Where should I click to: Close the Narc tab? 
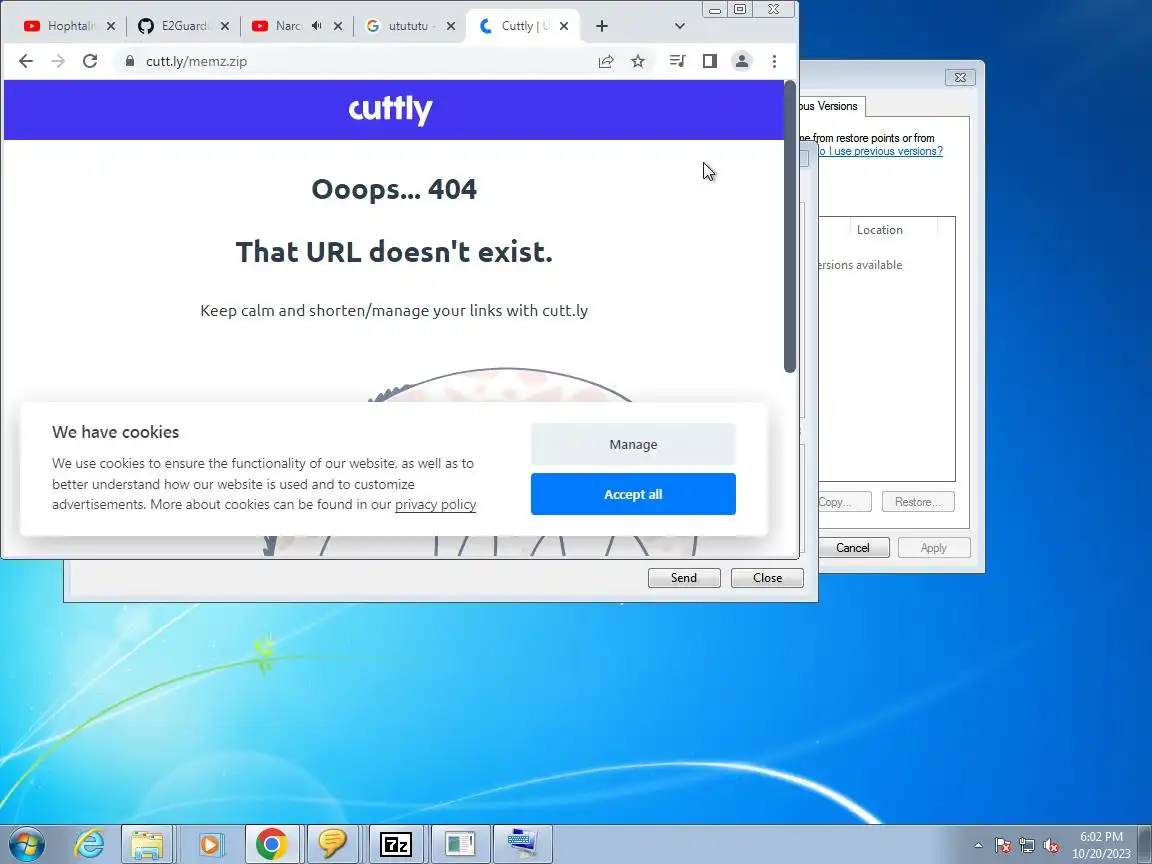pos(338,26)
